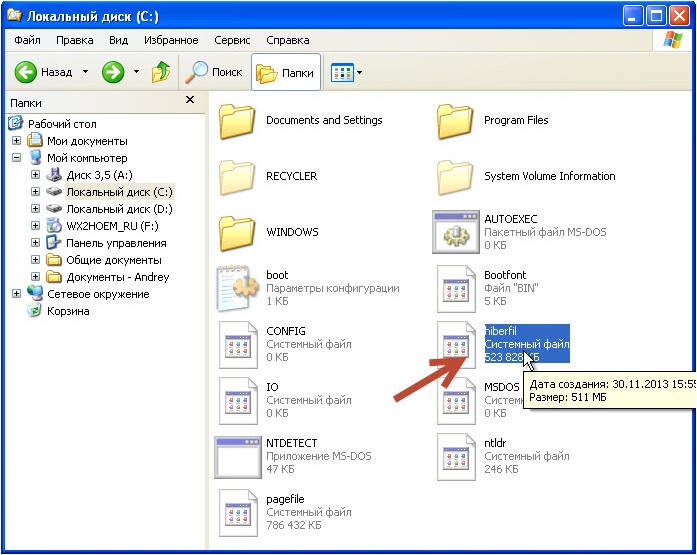This screenshot has width=697, height=555.
Task: Click MSDOS file name label
Action: coord(501,387)
